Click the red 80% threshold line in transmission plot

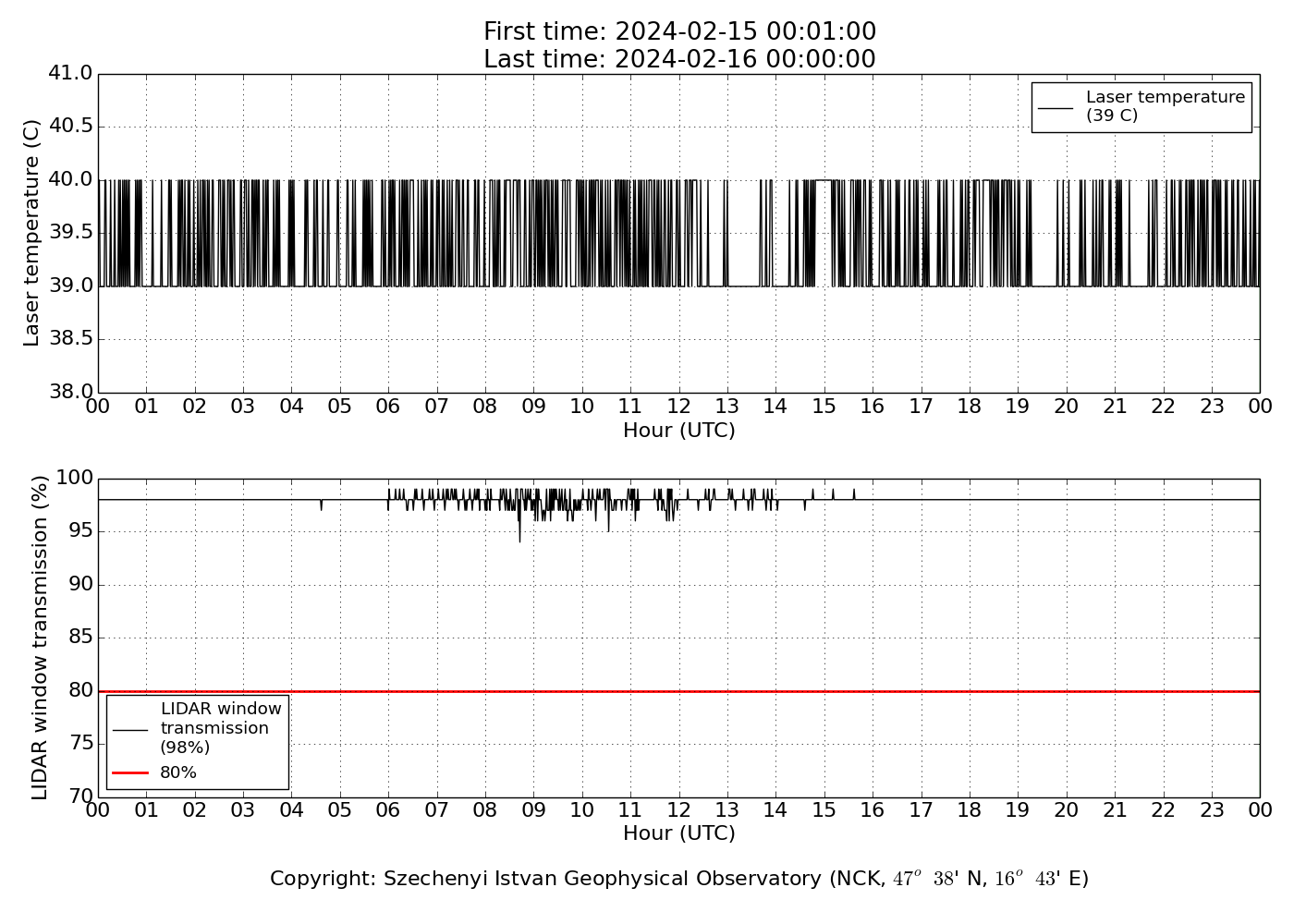click(x=679, y=691)
